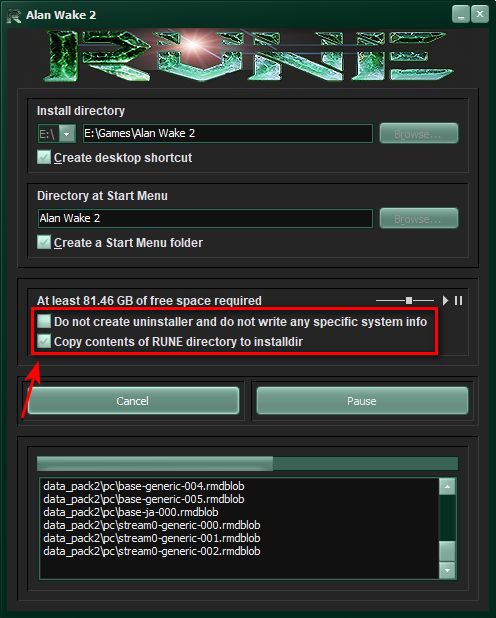
Task: Toggle Create a Start Menu folder checkbox
Action: [x=44, y=242]
